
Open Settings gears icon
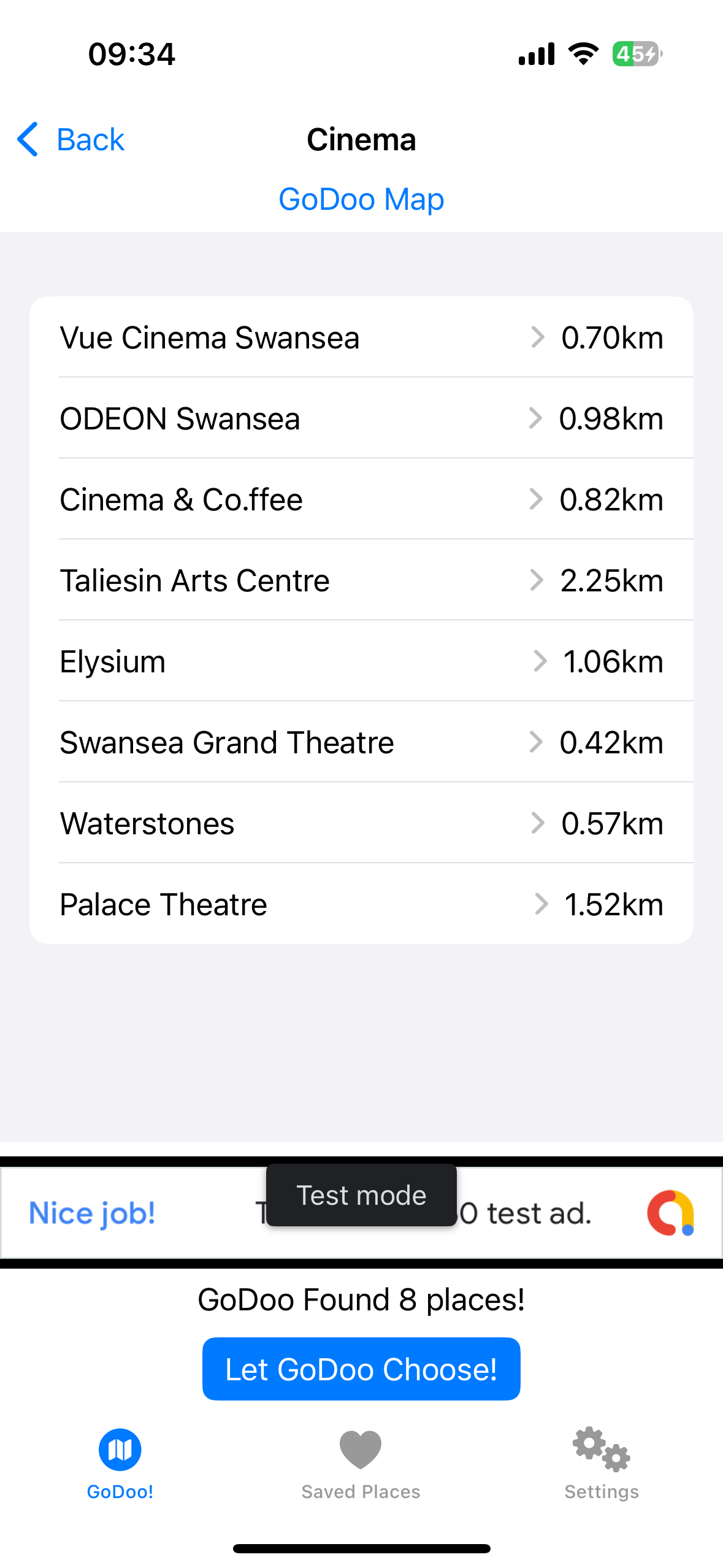(601, 1450)
